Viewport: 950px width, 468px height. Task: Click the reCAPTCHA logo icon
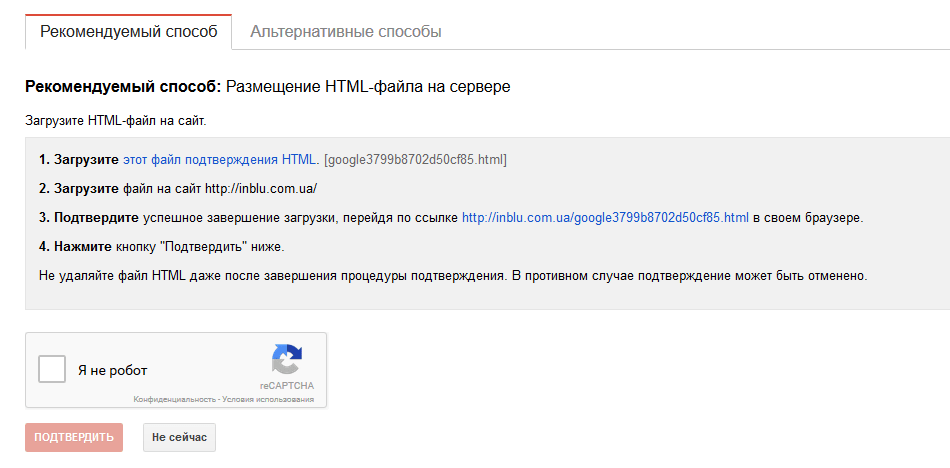(x=287, y=359)
